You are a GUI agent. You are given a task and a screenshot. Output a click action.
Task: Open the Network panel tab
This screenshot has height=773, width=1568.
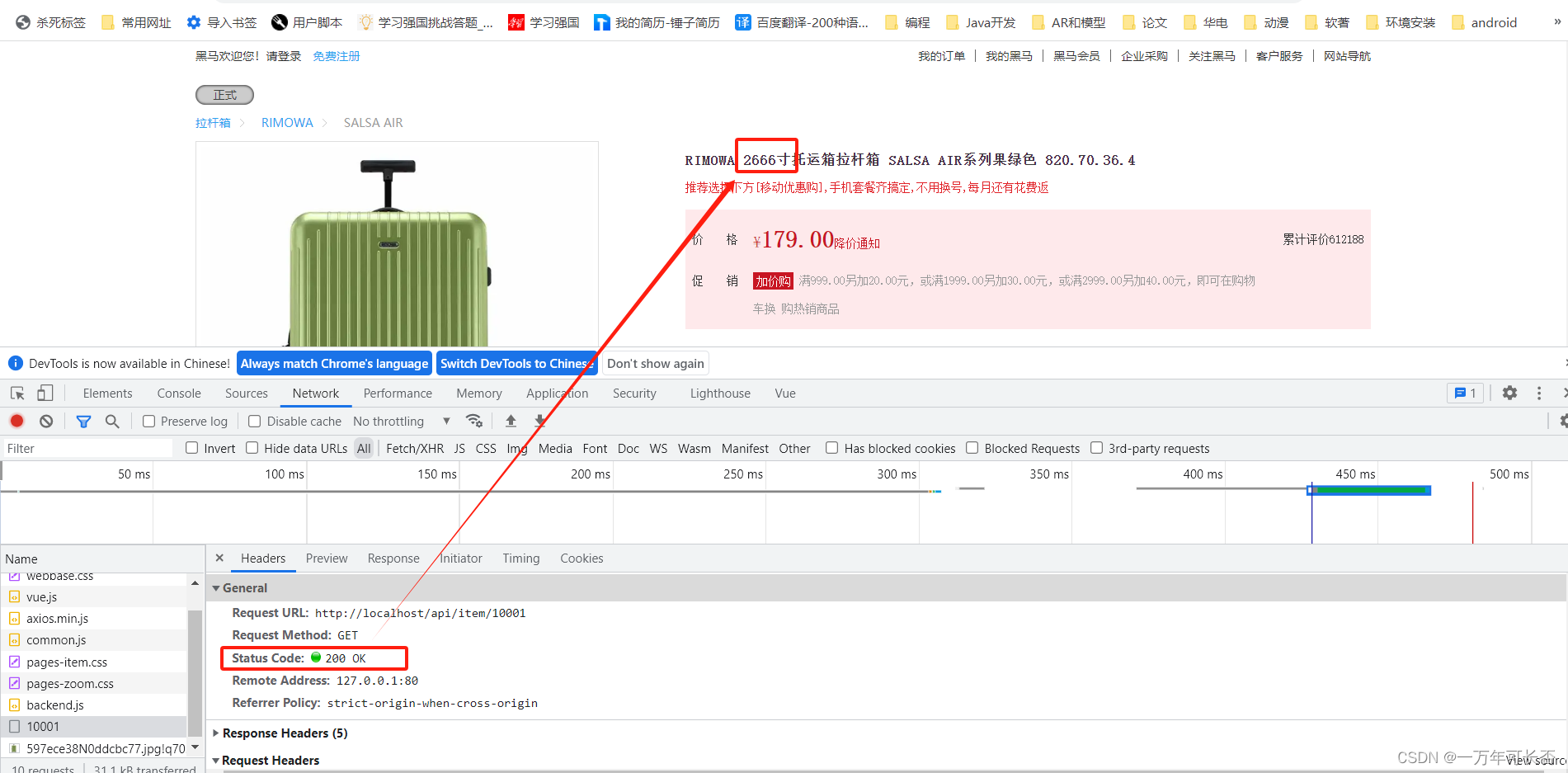[316, 394]
